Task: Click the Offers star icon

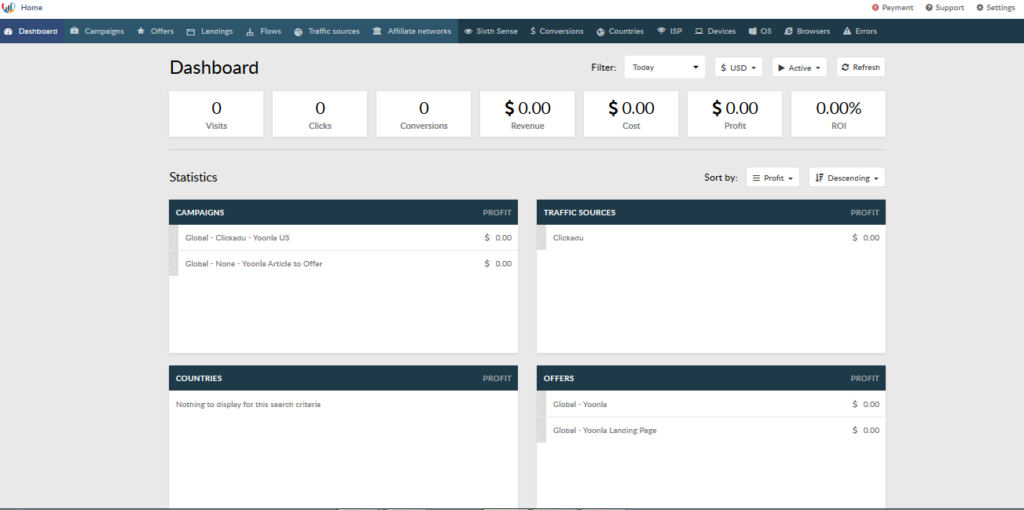Action: tap(141, 31)
